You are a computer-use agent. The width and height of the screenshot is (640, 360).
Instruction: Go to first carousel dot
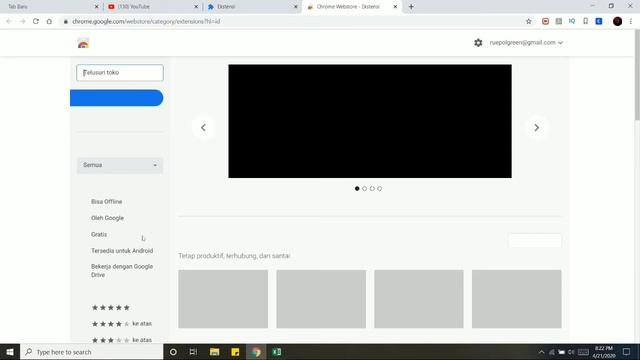(357, 189)
